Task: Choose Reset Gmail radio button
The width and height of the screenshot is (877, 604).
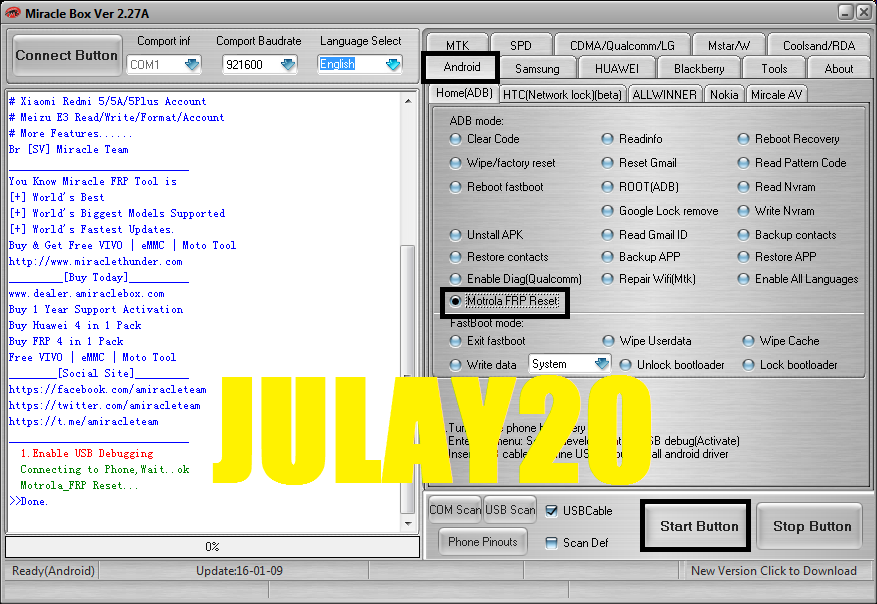Action: click(607, 163)
